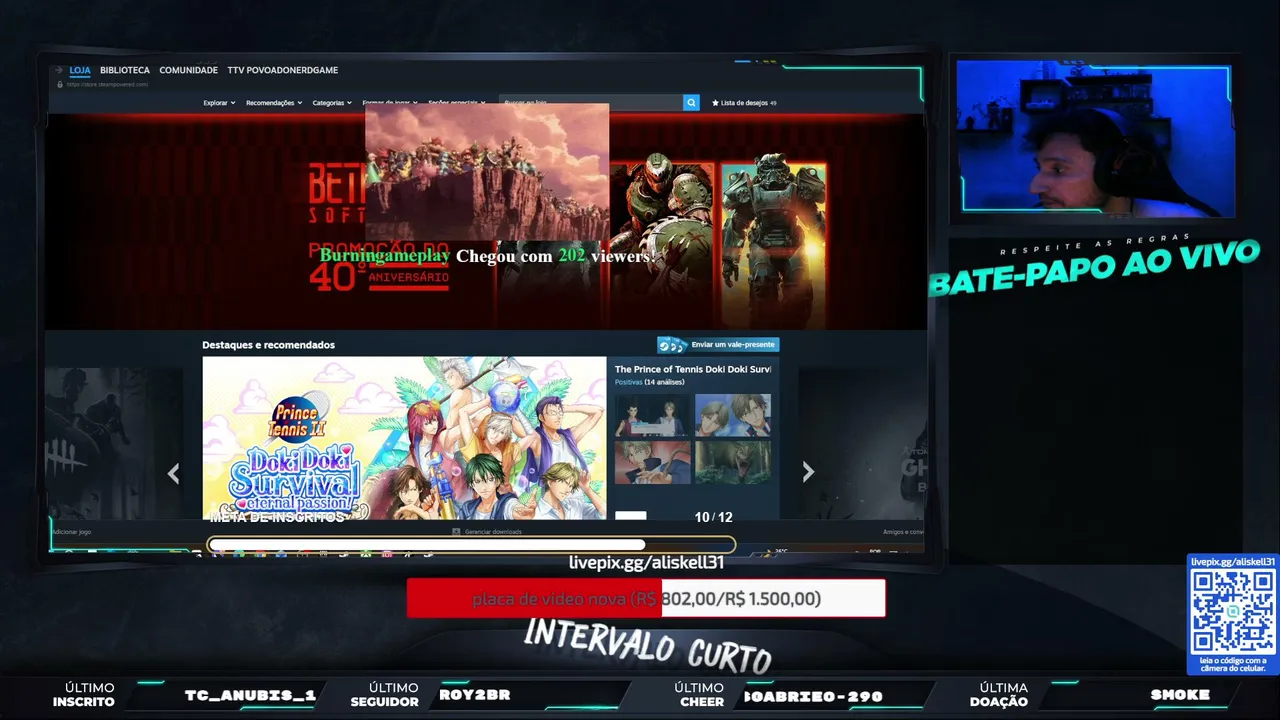Click The Prince of Tennis Doki Doki title text

coord(693,369)
